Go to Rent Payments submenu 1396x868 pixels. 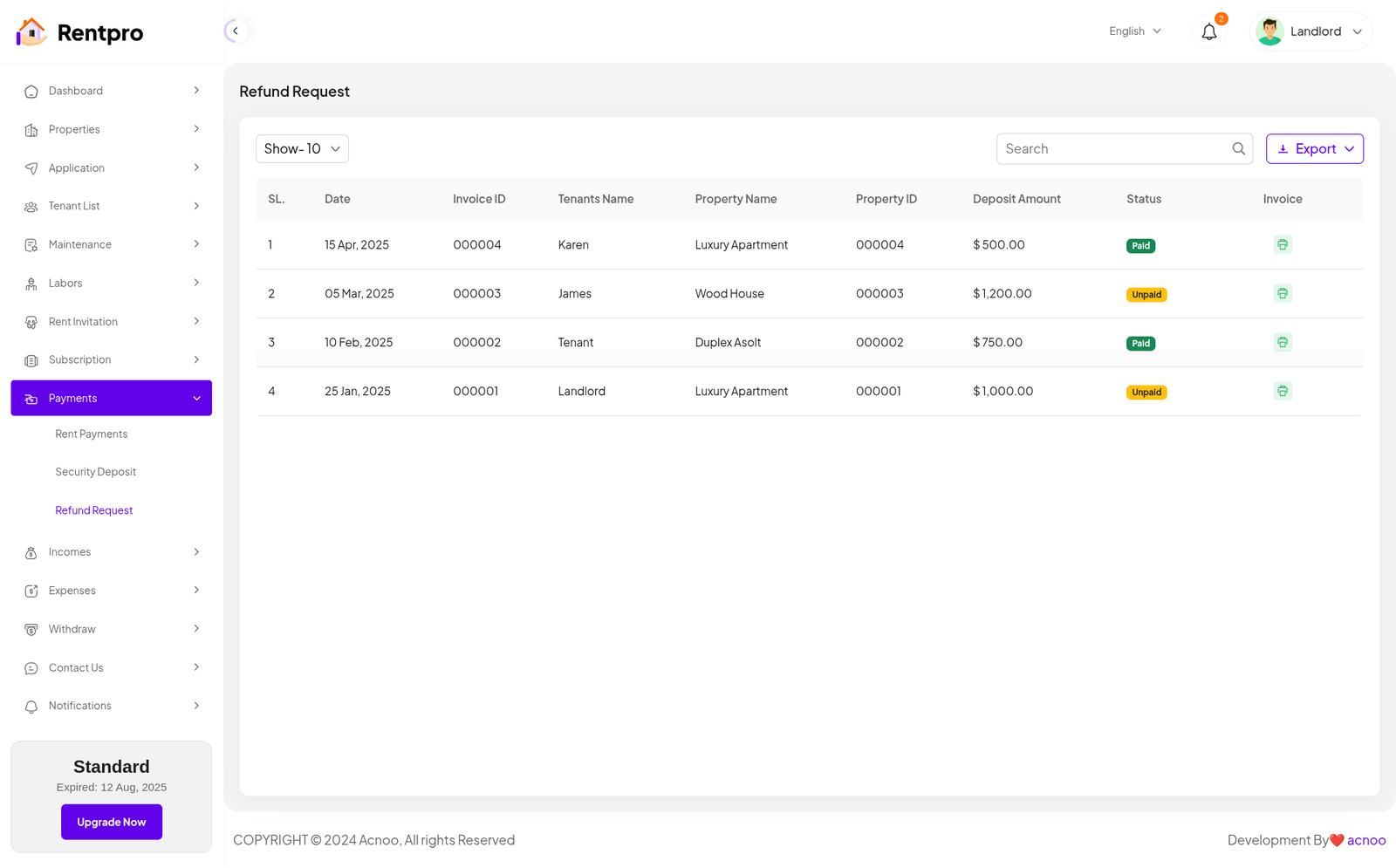(92, 434)
